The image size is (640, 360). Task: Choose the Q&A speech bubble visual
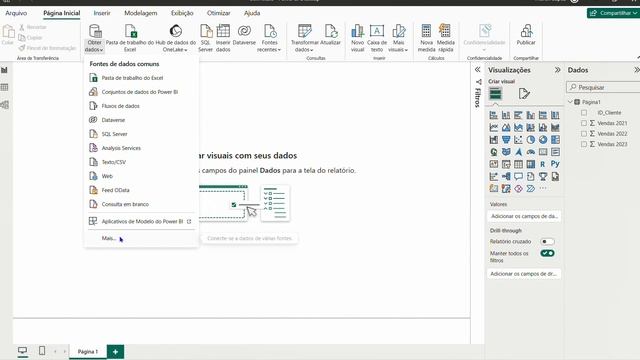(x=518, y=176)
